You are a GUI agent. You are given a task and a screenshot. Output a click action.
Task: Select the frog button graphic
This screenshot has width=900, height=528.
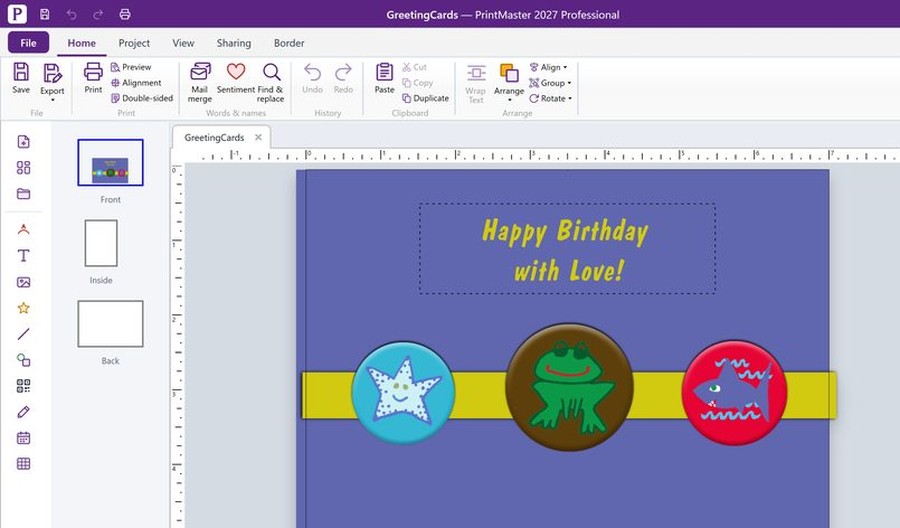click(569, 386)
